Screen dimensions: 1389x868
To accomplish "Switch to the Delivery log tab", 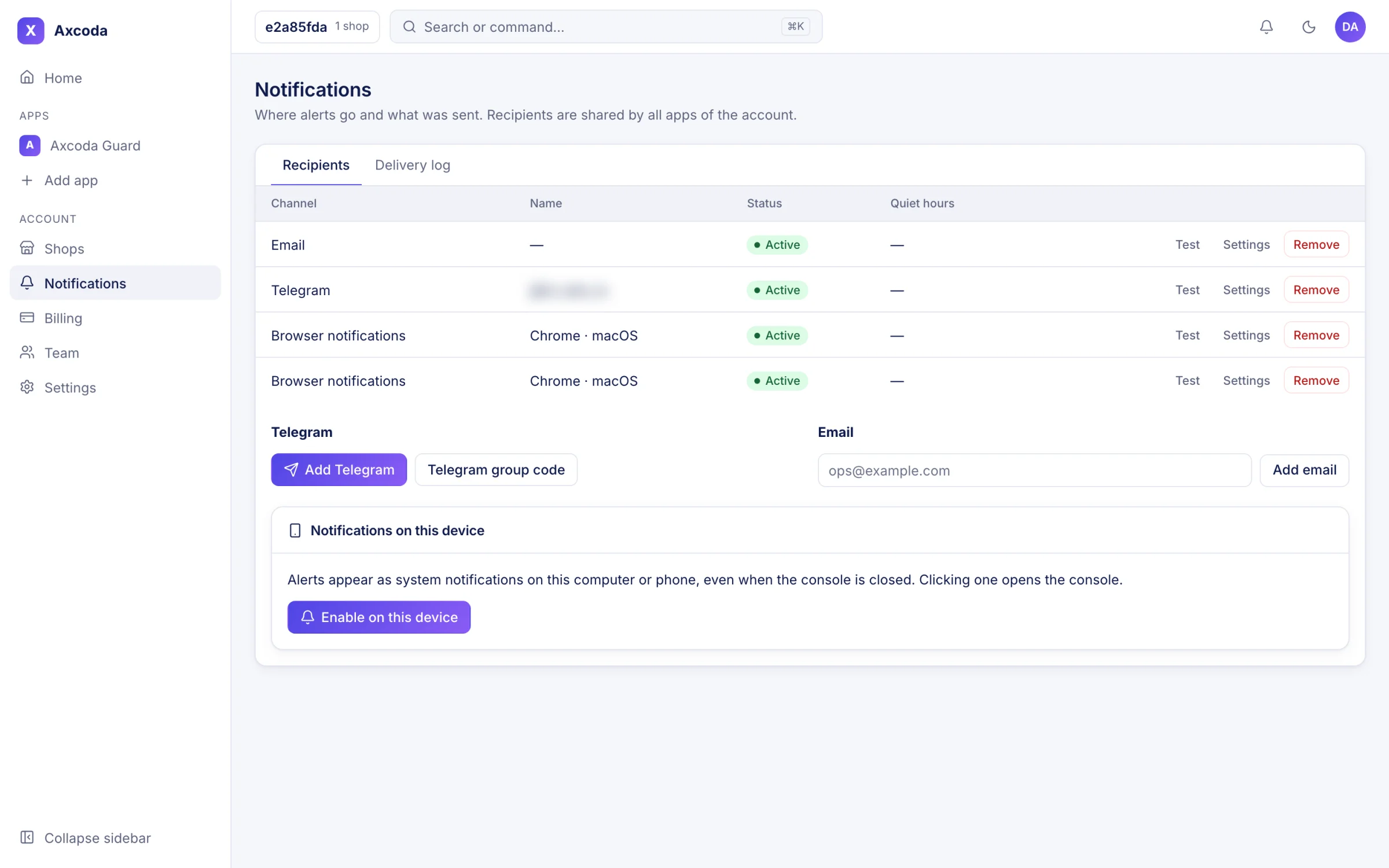I will [x=413, y=165].
